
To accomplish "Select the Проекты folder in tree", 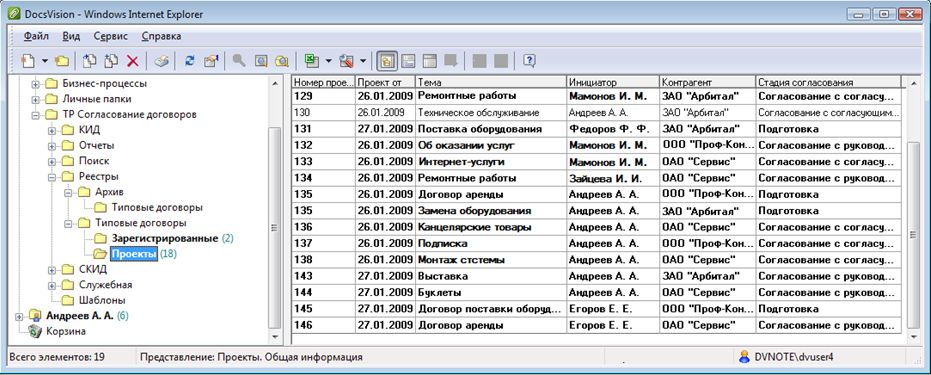I will tap(134, 254).
